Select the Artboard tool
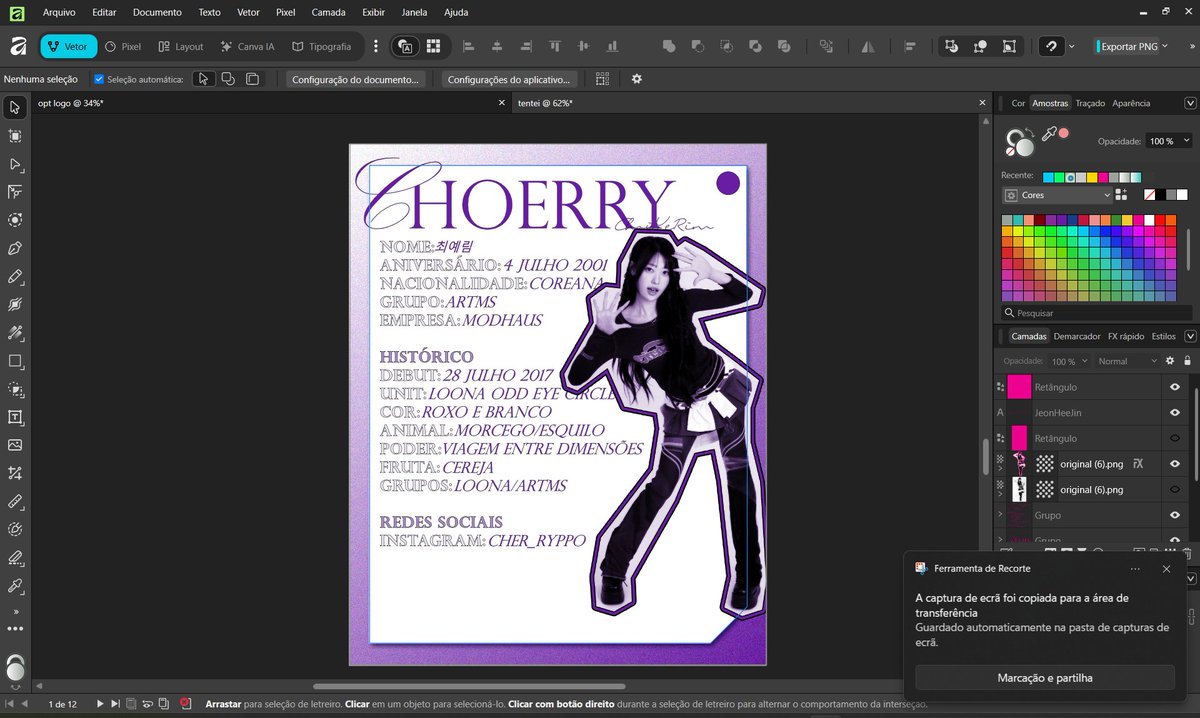Screen dimensions: 1200x718 pos(15,136)
